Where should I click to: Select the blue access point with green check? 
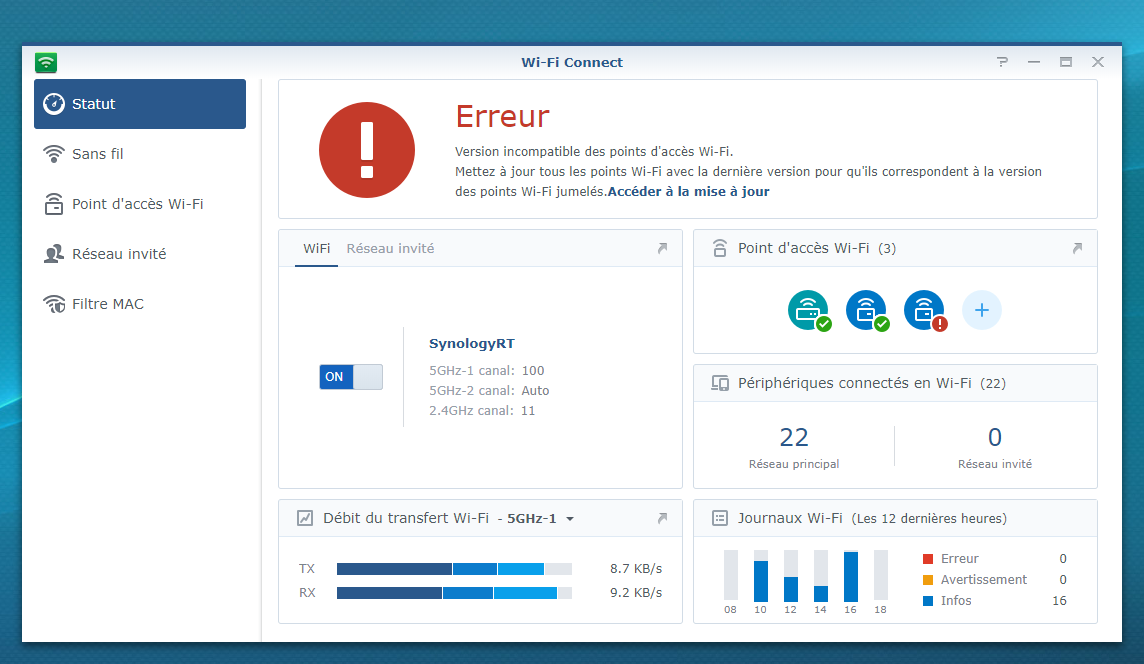[x=867, y=310]
